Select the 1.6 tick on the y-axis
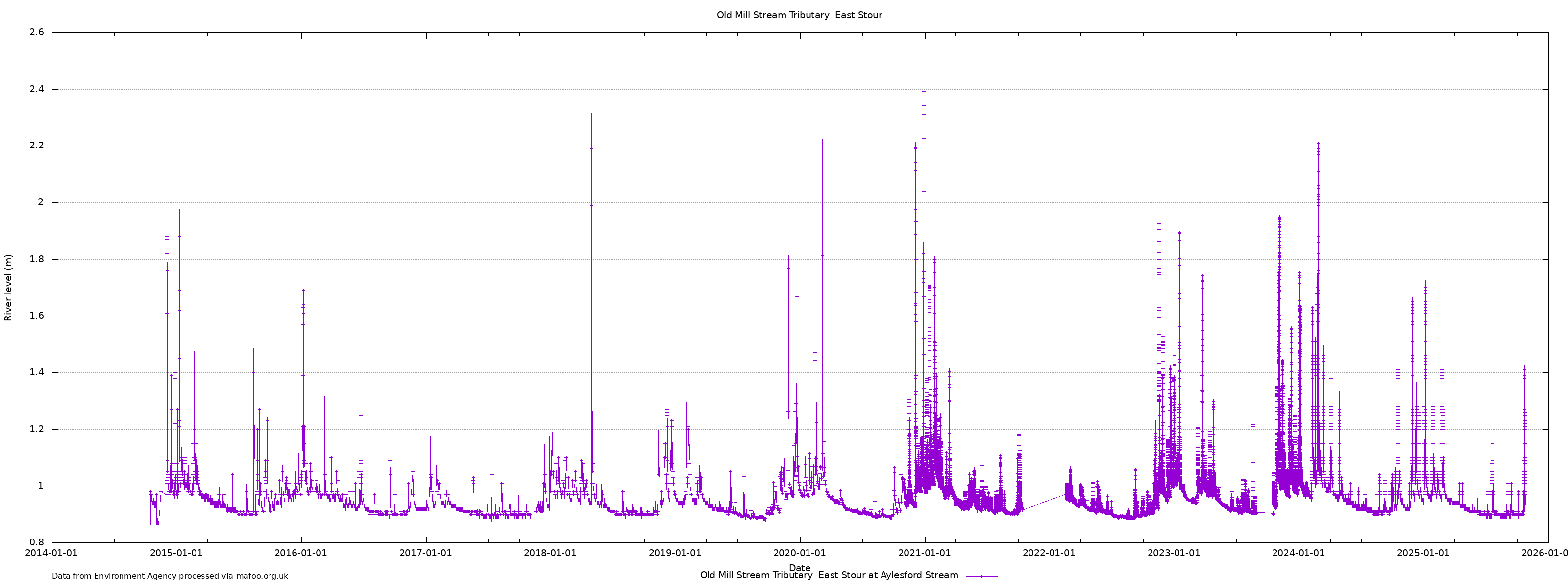Viewport: 1568px width, 588px height. (37, 316)
